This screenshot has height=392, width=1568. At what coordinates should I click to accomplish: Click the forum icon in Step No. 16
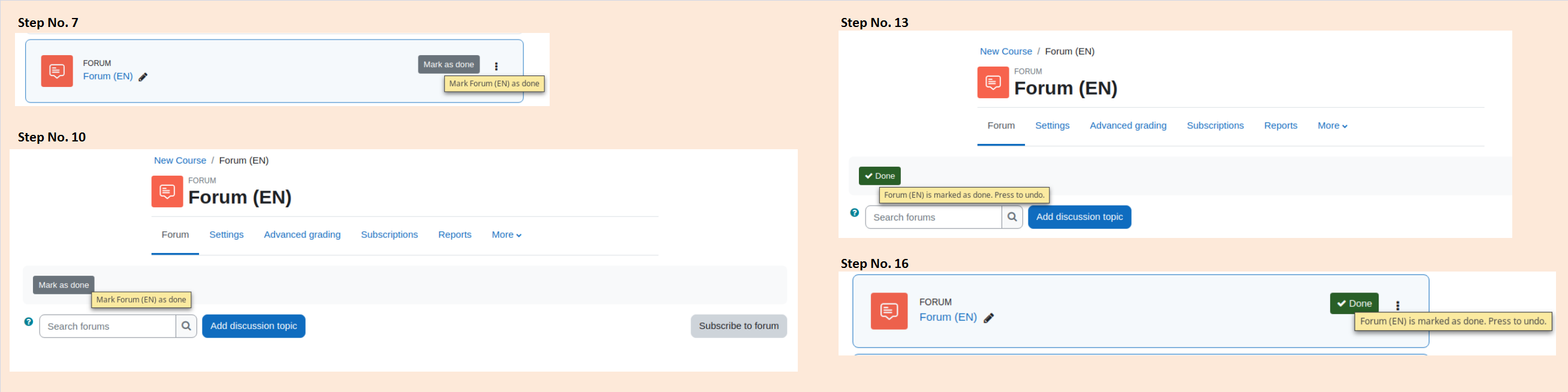[889, 311]
